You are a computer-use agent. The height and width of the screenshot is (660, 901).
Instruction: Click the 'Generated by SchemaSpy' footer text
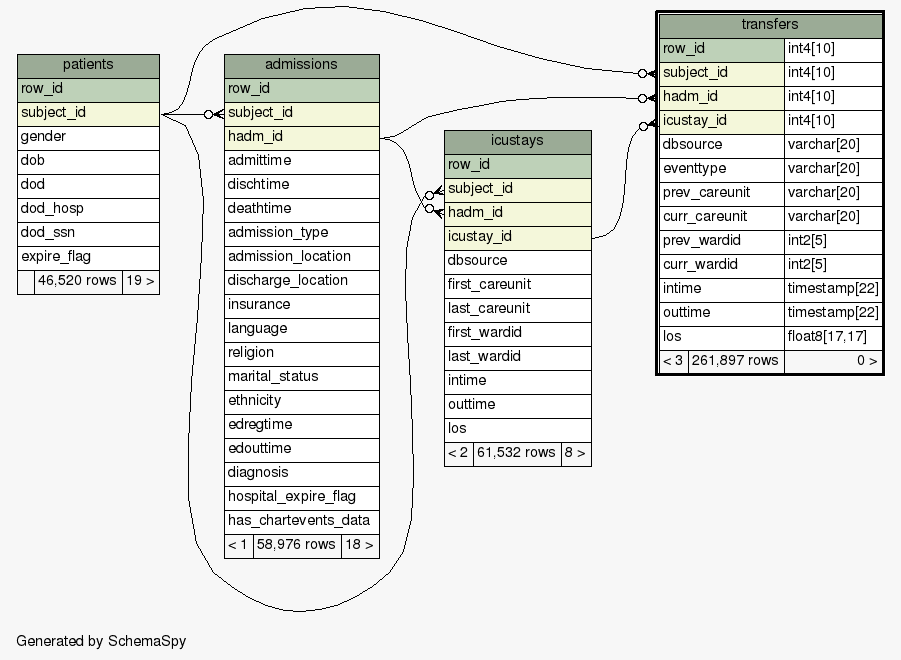pos(101,641)
